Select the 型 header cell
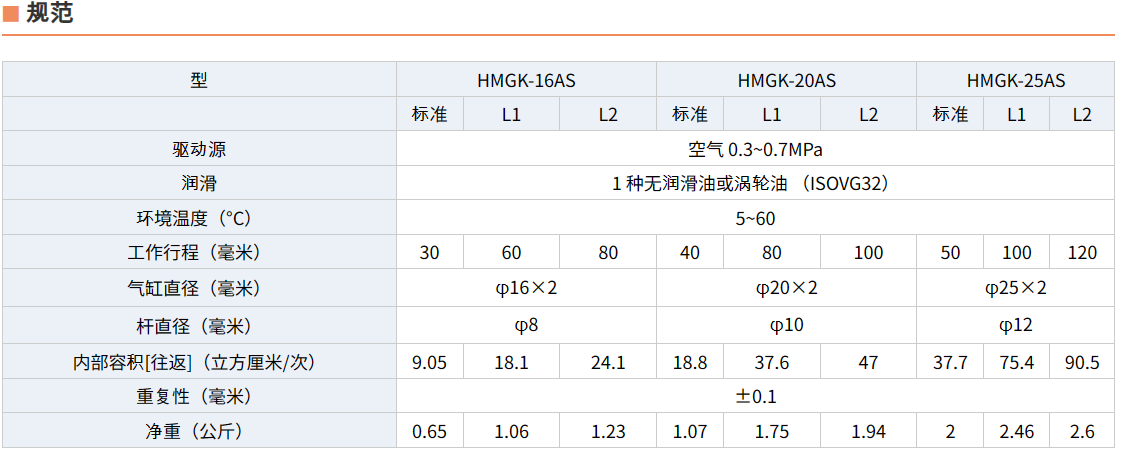The image size is (1124, 473). 199,80
